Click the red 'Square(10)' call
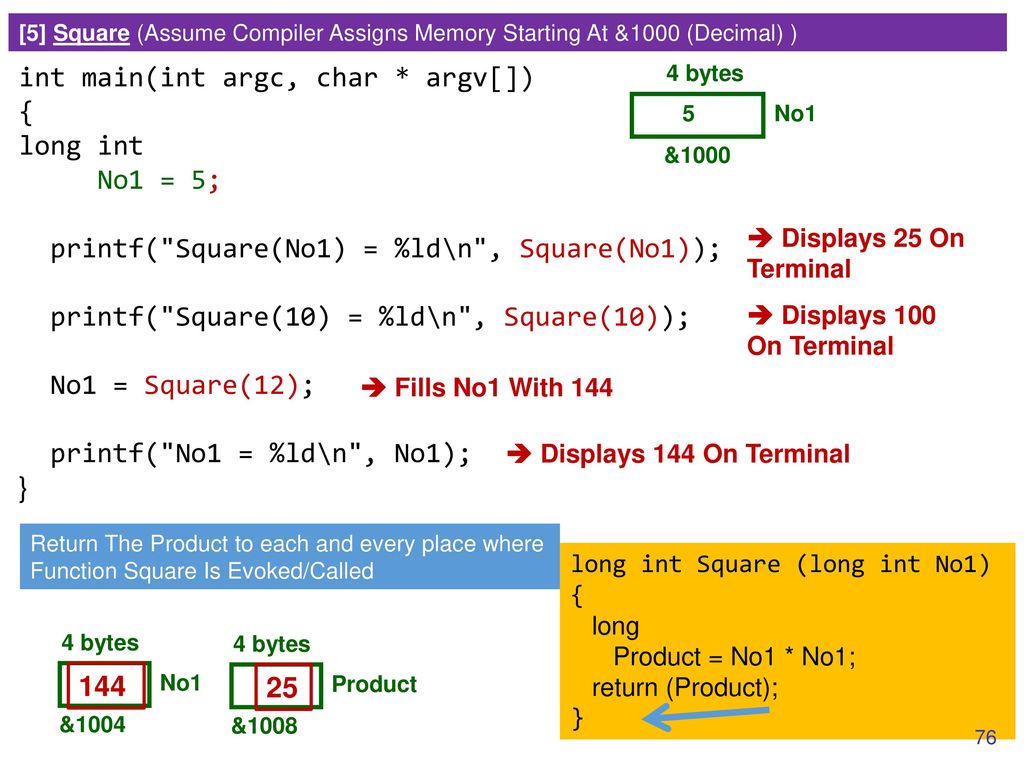Image resolution: width=1024 pixels, height=768 pixels. tap(581, 317)
